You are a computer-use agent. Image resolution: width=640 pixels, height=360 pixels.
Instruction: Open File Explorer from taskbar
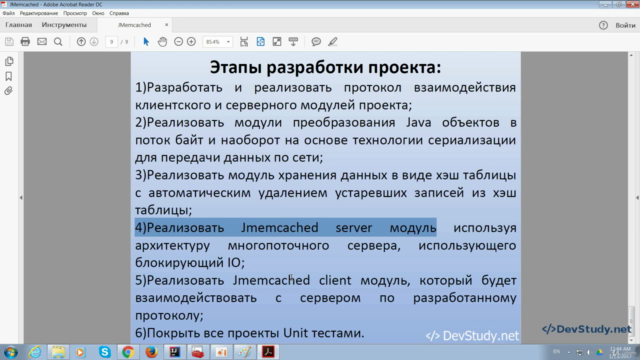(x=58, y=352)
